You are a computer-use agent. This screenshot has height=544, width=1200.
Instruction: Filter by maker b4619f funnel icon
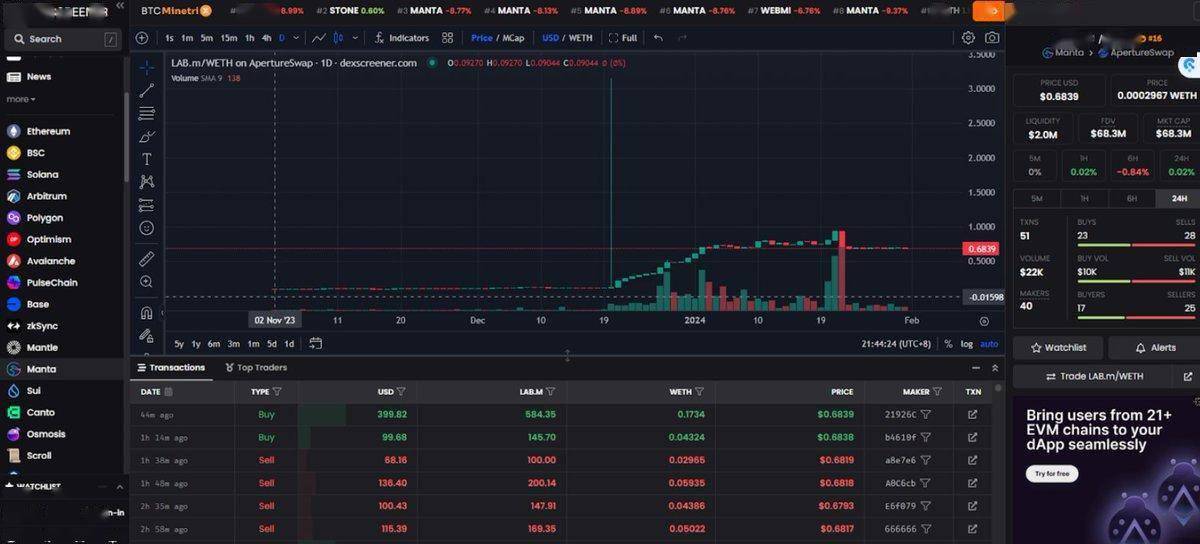(926, 437)
